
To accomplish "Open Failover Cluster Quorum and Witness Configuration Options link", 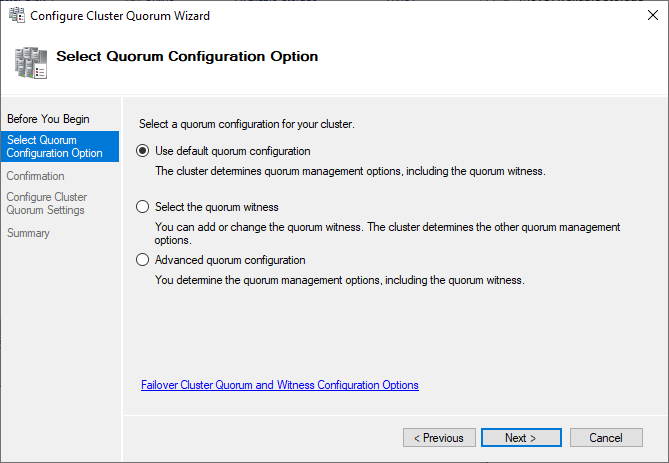I will 280,385.
